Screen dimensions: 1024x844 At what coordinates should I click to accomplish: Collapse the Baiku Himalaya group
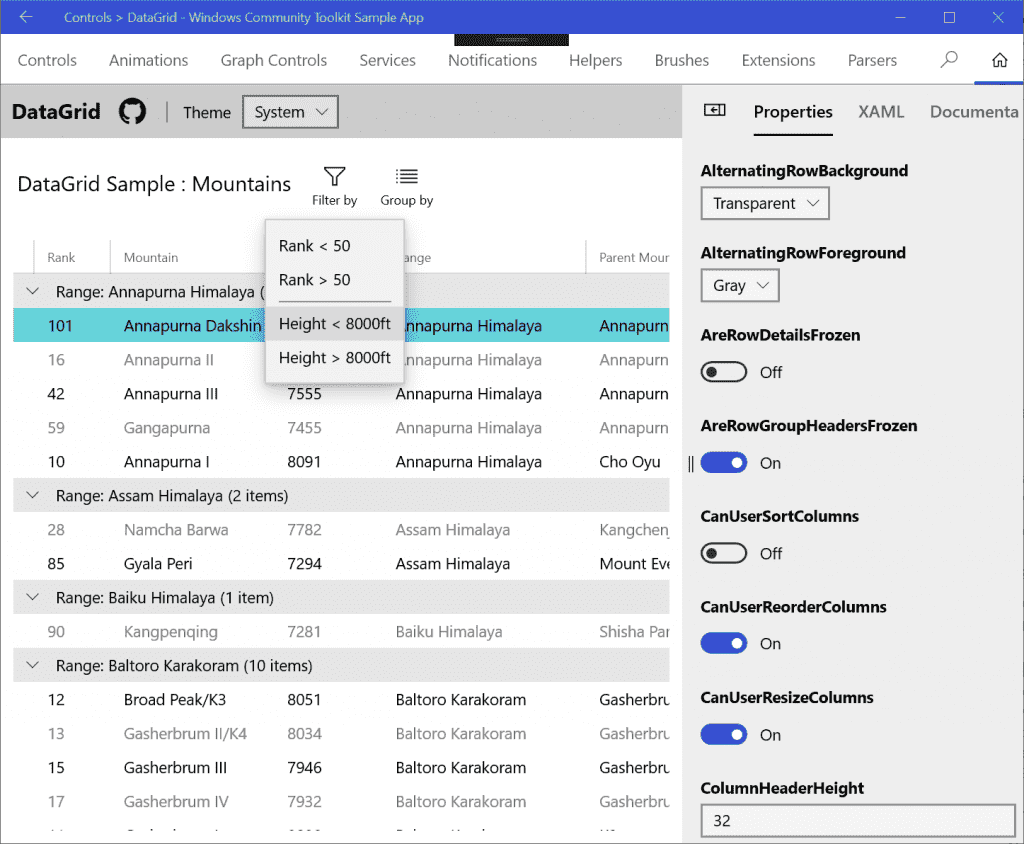coord(33,597)
